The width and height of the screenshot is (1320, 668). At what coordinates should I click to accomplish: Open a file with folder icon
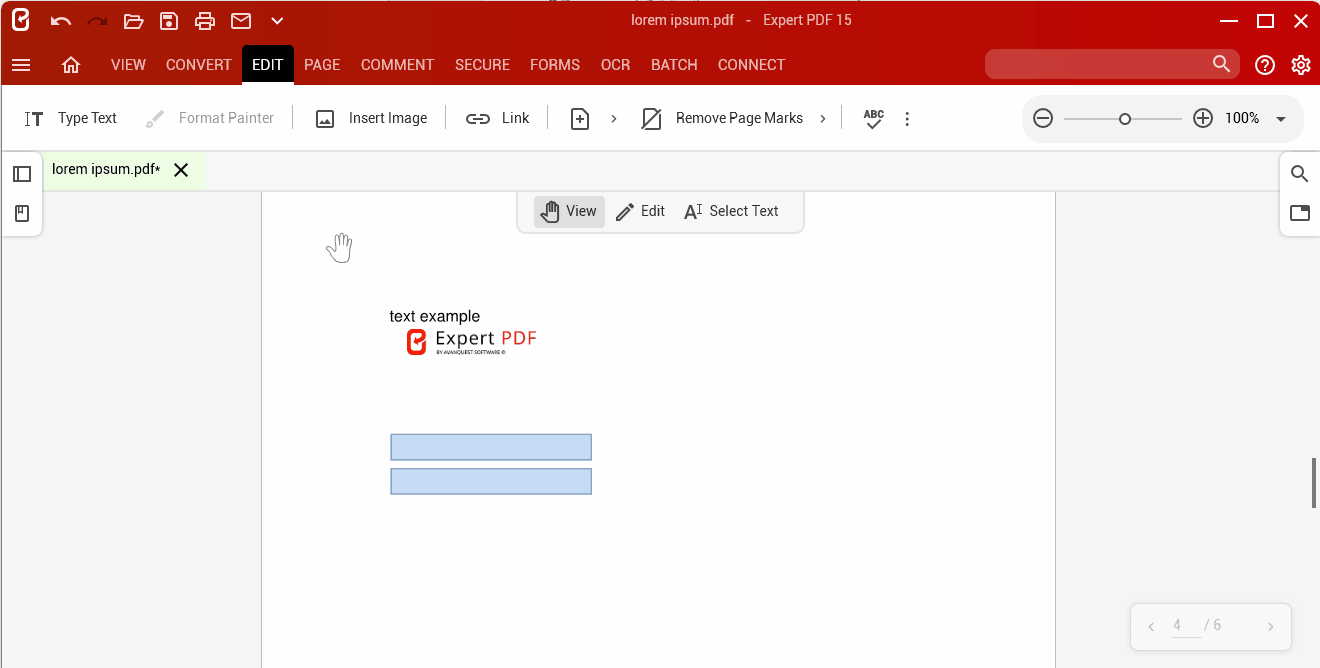click(x=133, y=21)
